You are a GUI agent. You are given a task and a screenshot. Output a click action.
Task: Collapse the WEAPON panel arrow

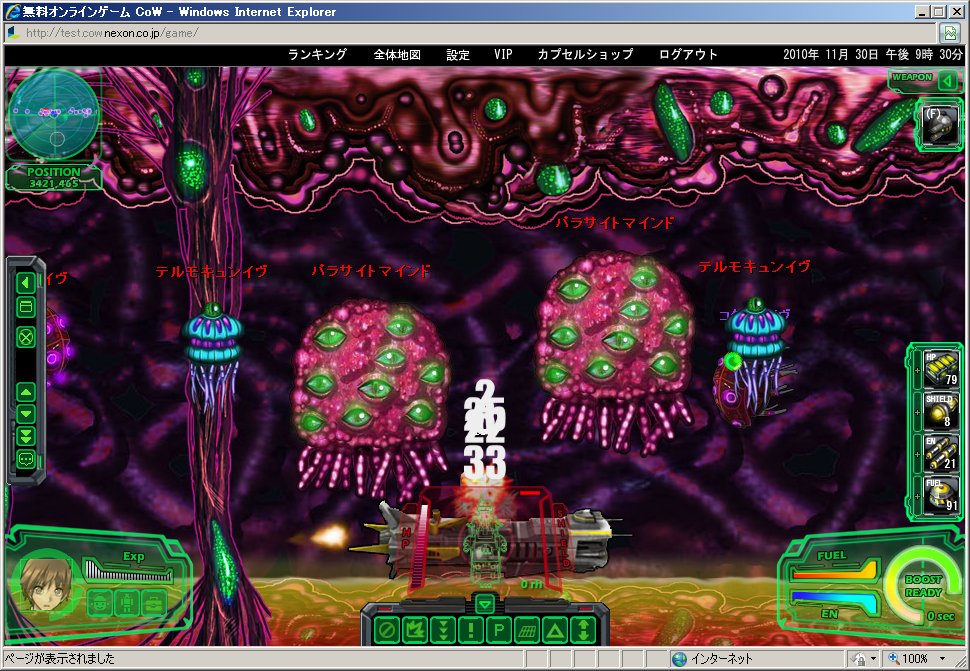click(947, 80)
